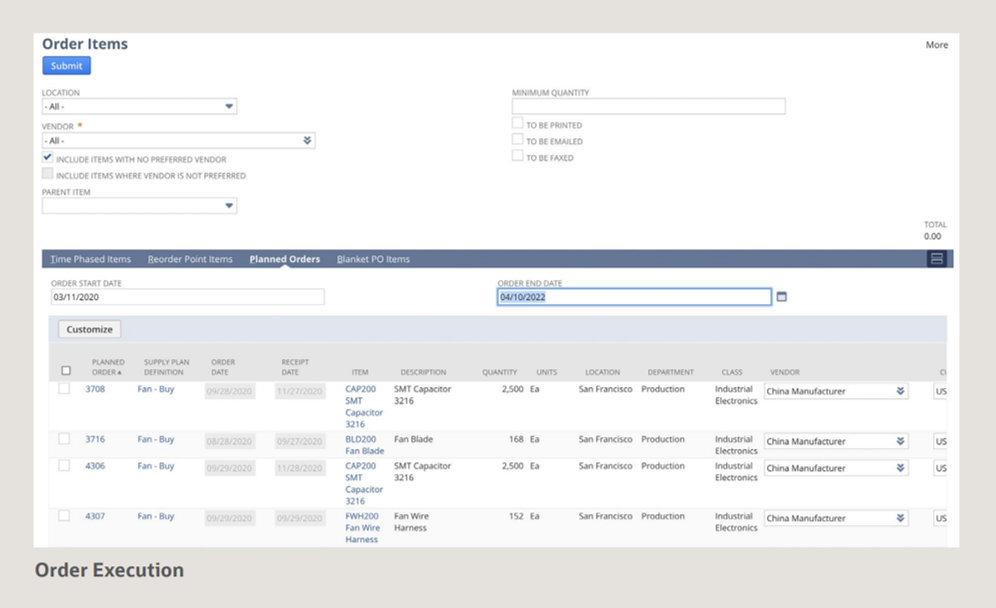Expand vendor dropdown for order 3716
The height and width of the screenshot is (608, 996).
[x=900, y=441]
